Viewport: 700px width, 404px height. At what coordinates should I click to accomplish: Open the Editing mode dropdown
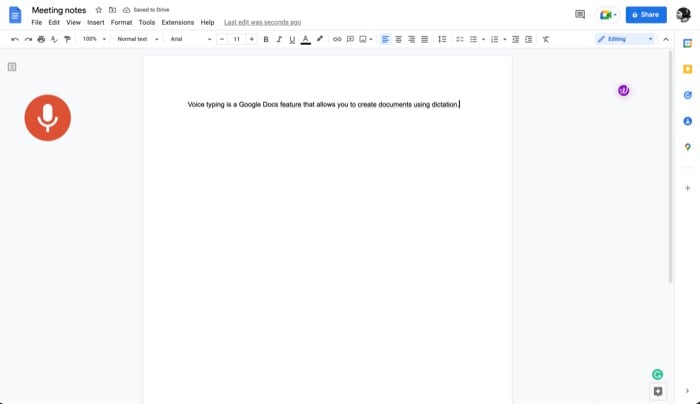tap(625, 39)
